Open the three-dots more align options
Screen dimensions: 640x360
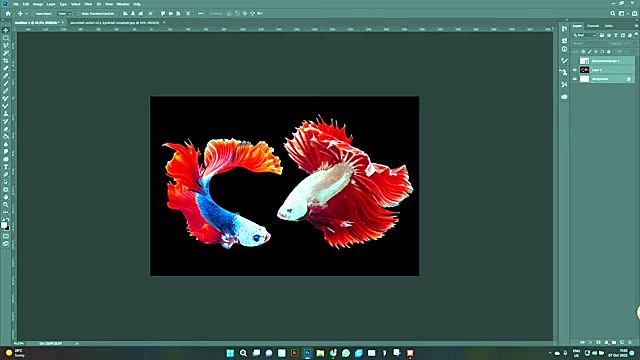(x=200, y=13)
